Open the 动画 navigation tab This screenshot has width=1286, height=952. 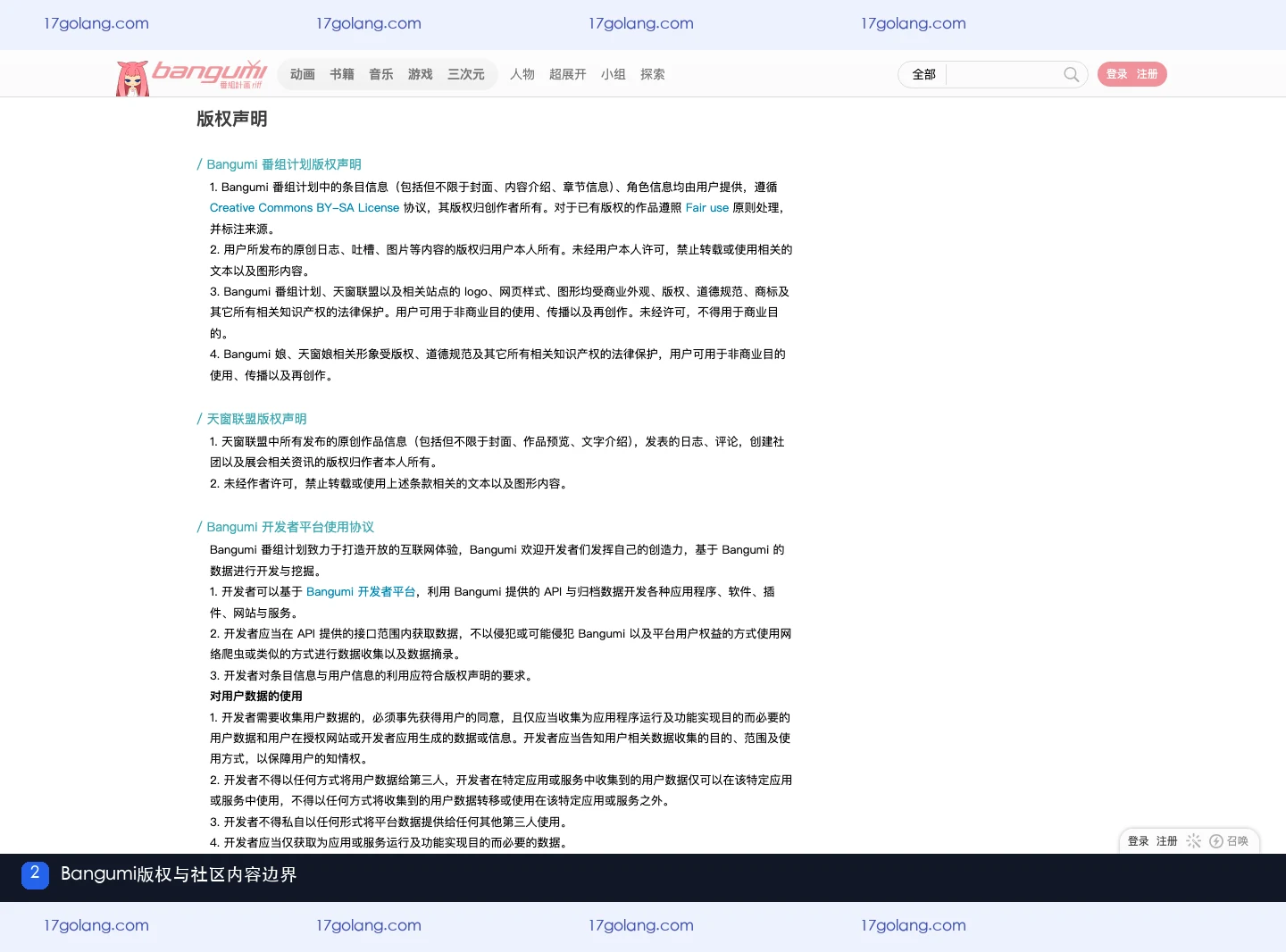tap(303, 74)
